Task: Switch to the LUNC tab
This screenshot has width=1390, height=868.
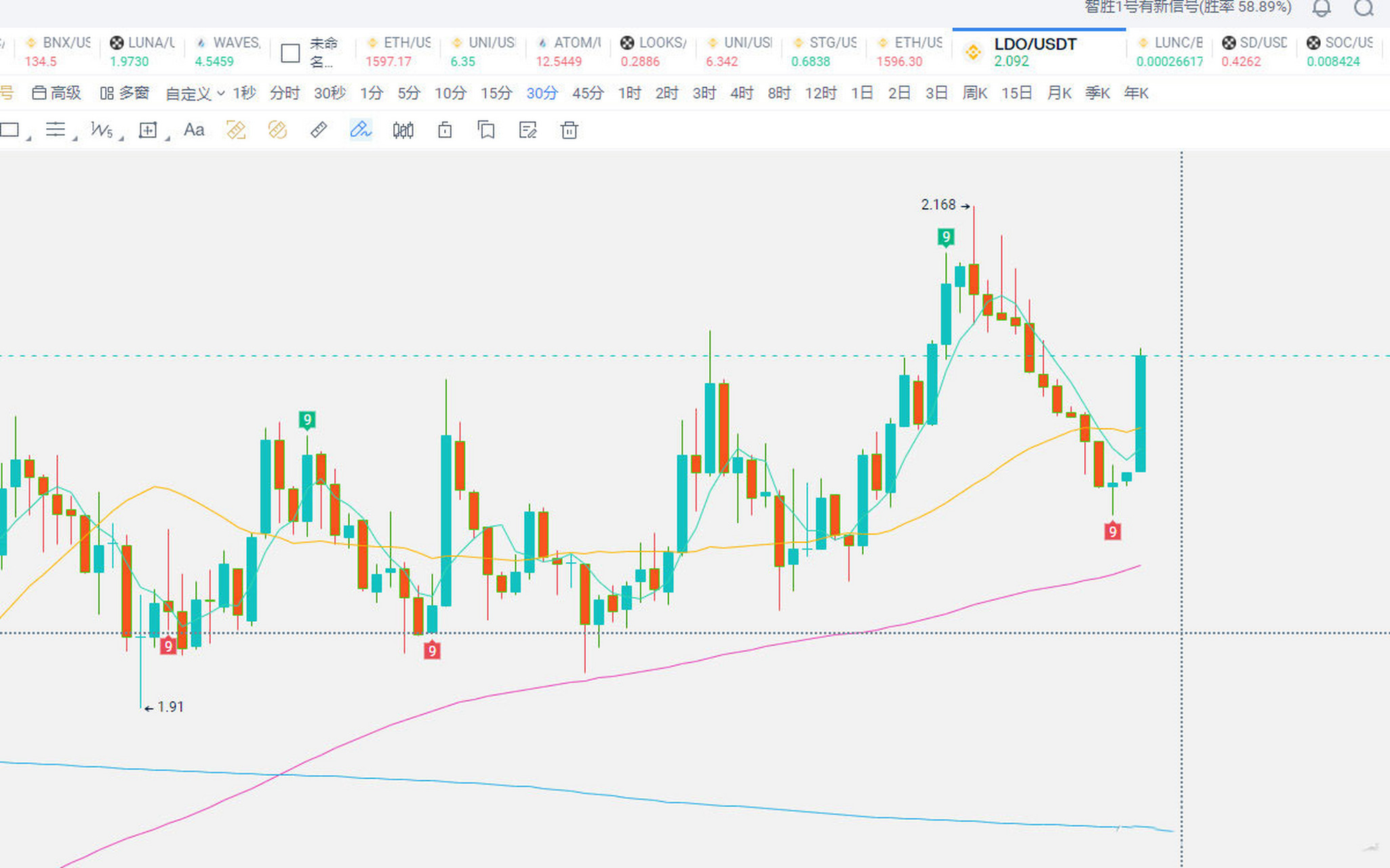Action: click(x=1169, y=52)
